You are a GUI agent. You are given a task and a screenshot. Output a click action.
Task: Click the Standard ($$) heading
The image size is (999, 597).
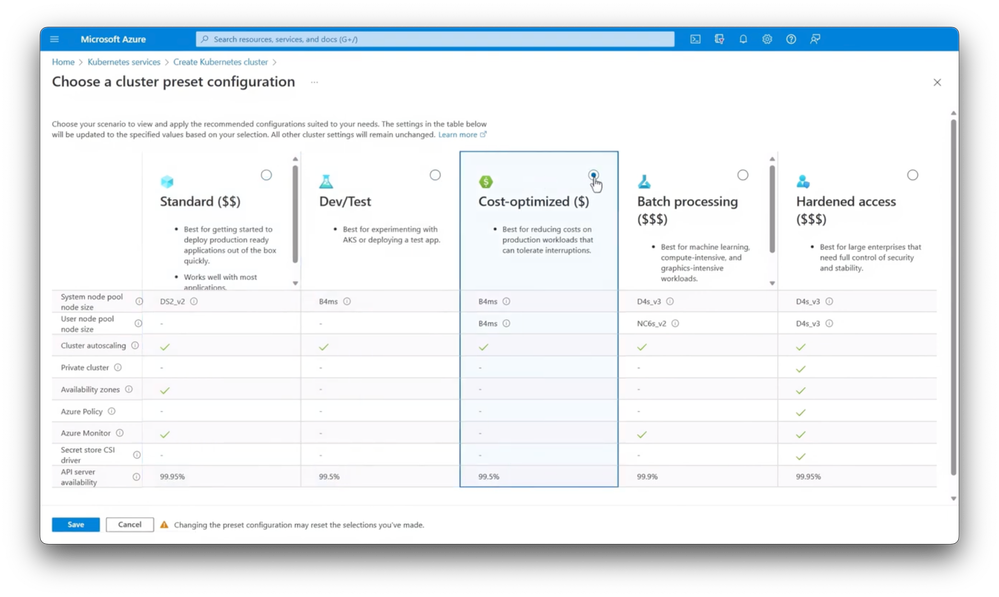coord(200,201)
